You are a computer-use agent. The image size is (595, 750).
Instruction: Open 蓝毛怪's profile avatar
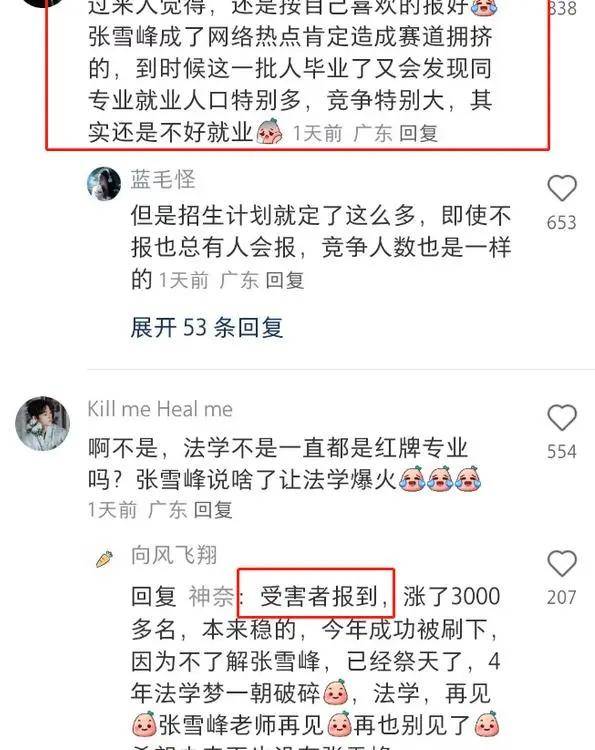click(104, 184)
